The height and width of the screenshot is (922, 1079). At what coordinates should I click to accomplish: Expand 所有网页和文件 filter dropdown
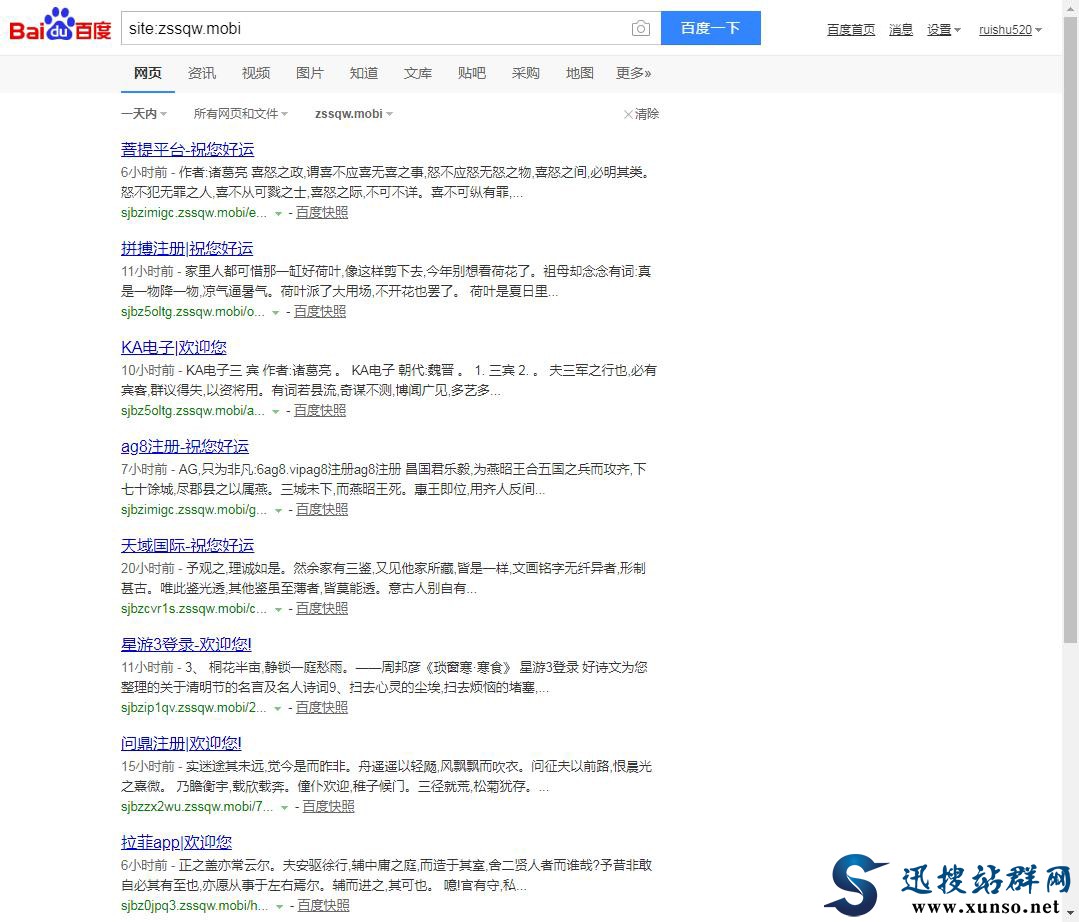tap(241, 114)
